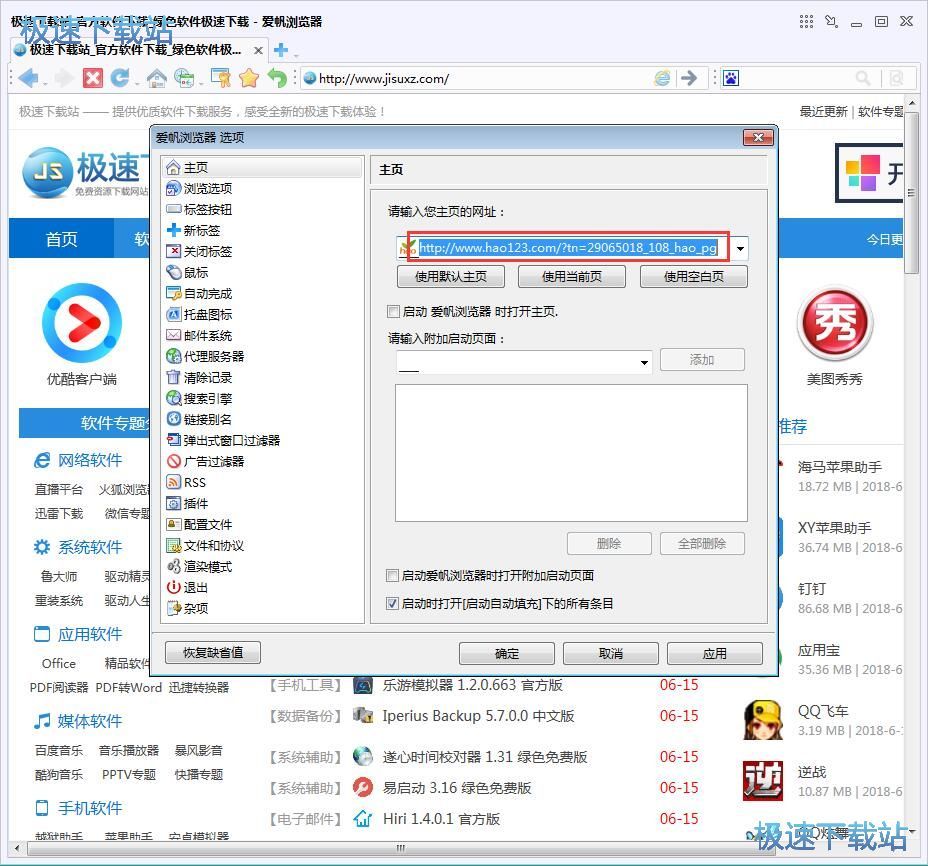Open 网络软件 category link
This screenshot has width=928, height=866.
90,461
